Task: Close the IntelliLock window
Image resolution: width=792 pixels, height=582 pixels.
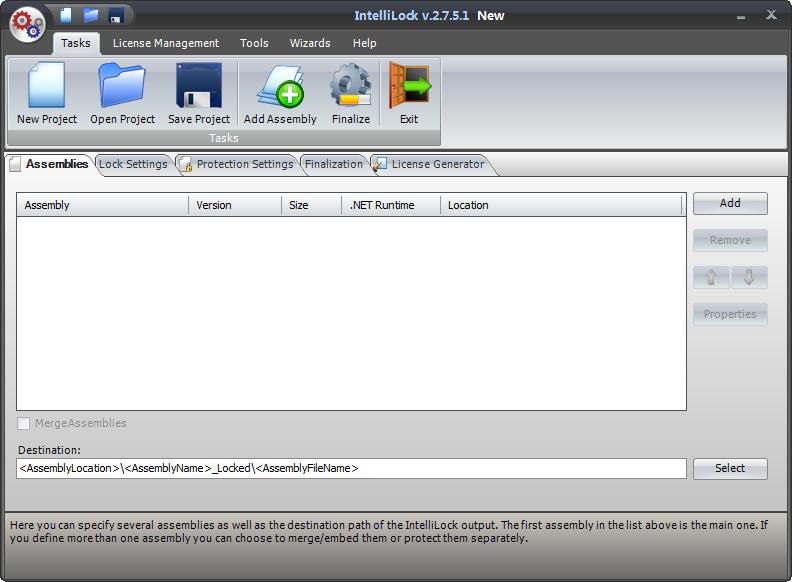Action: (771, 15)
